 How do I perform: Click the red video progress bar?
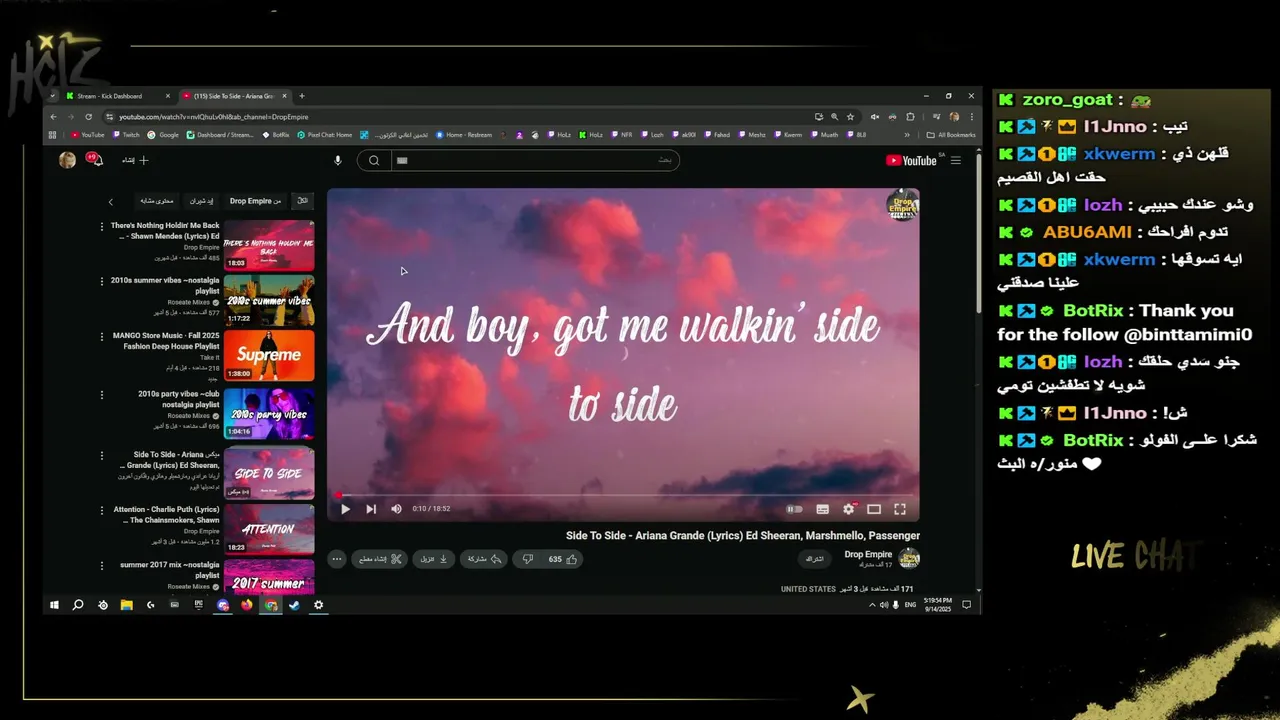(x=623, y=495)
